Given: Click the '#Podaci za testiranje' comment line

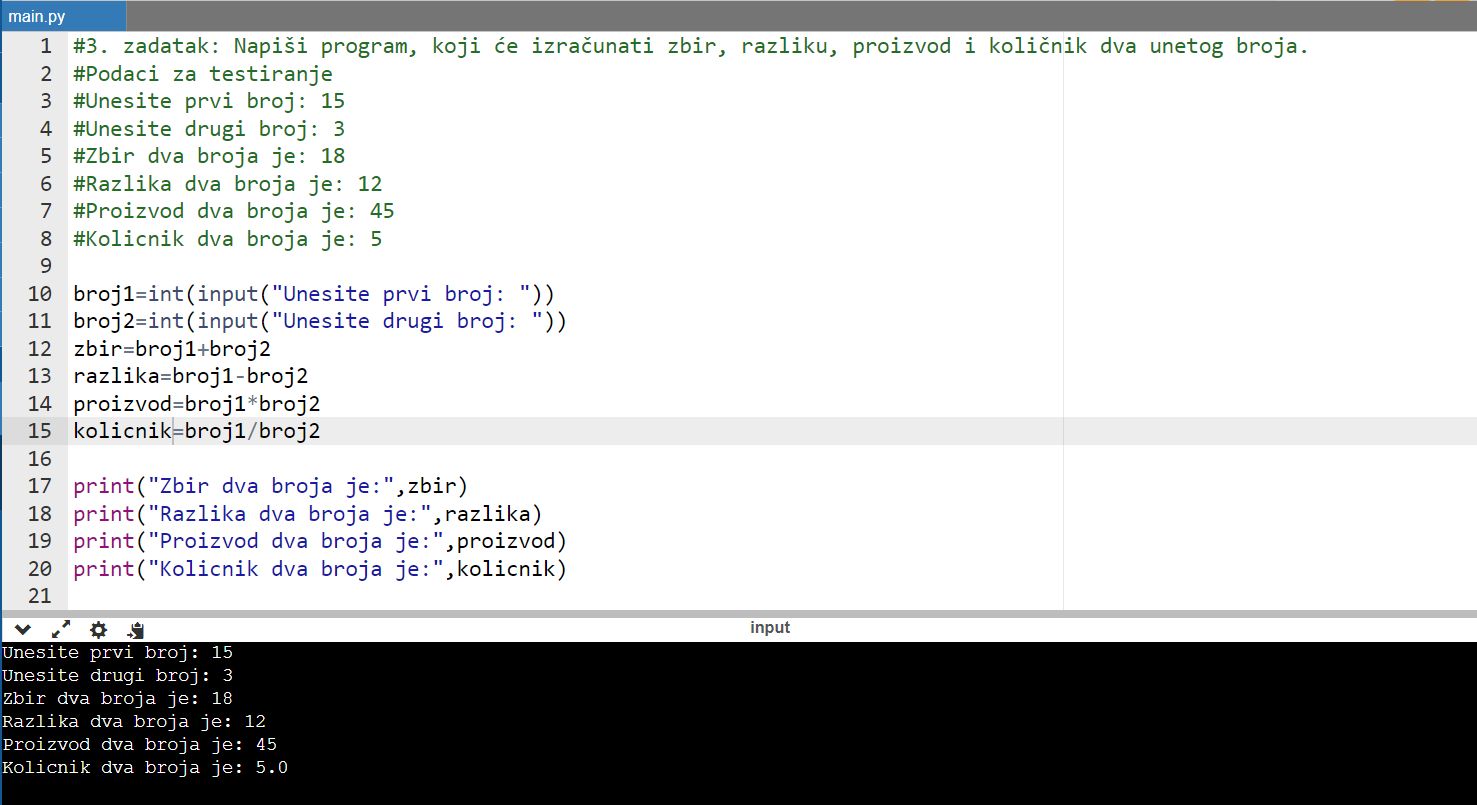Looking at the screenshot, I should coord(203,74).
